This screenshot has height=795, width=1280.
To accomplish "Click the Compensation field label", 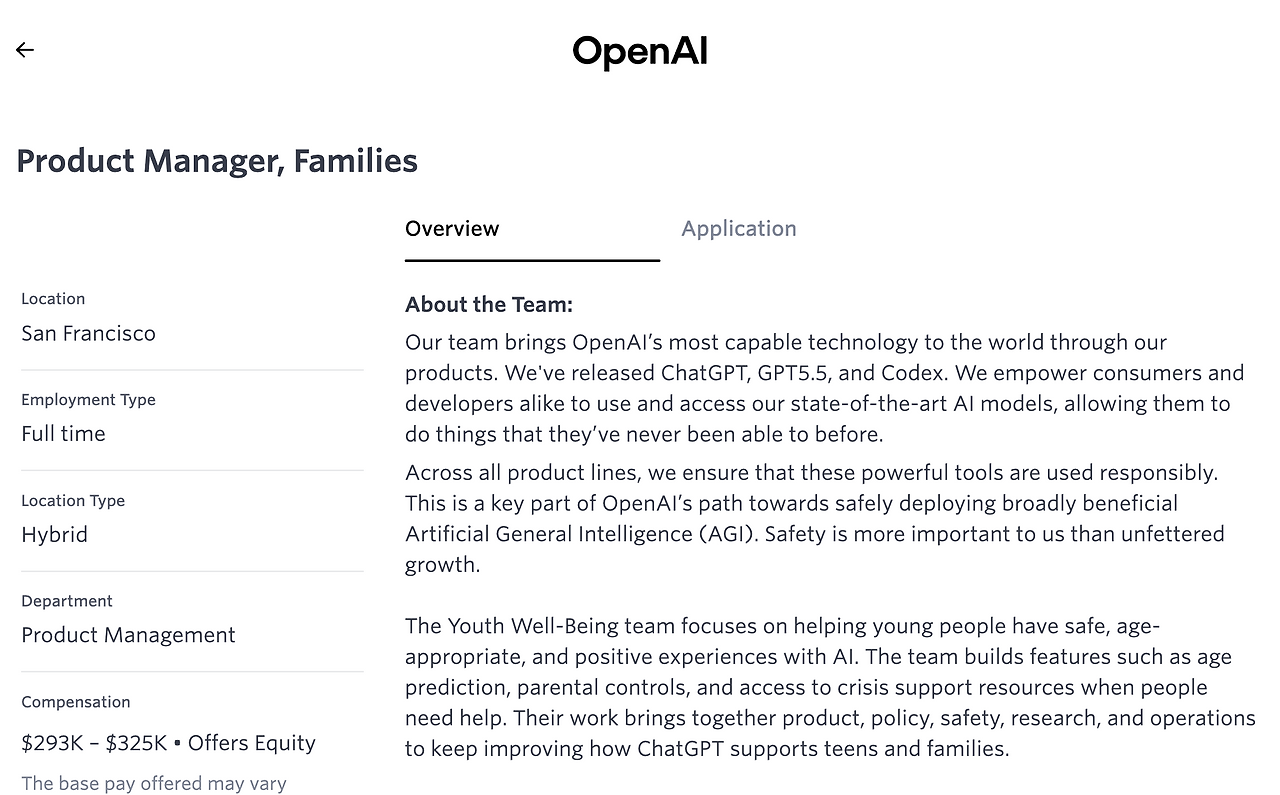I will pyautogui.click(x=76, y=702).
